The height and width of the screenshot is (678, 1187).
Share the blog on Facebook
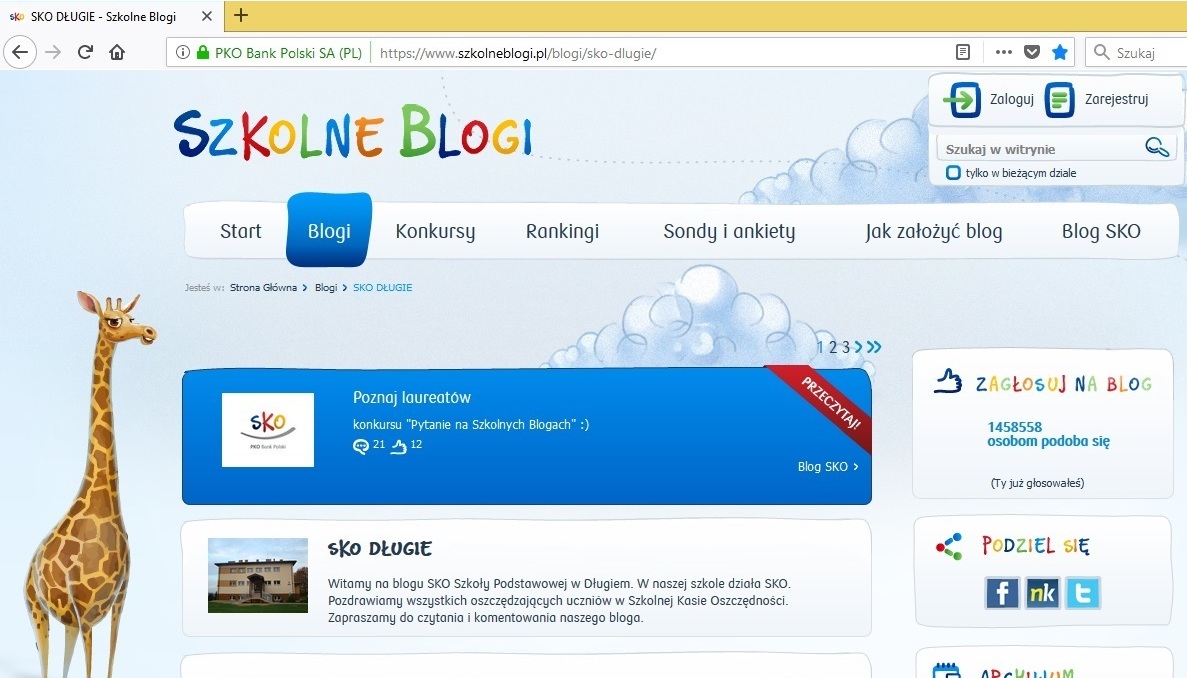click(1002, 592)
